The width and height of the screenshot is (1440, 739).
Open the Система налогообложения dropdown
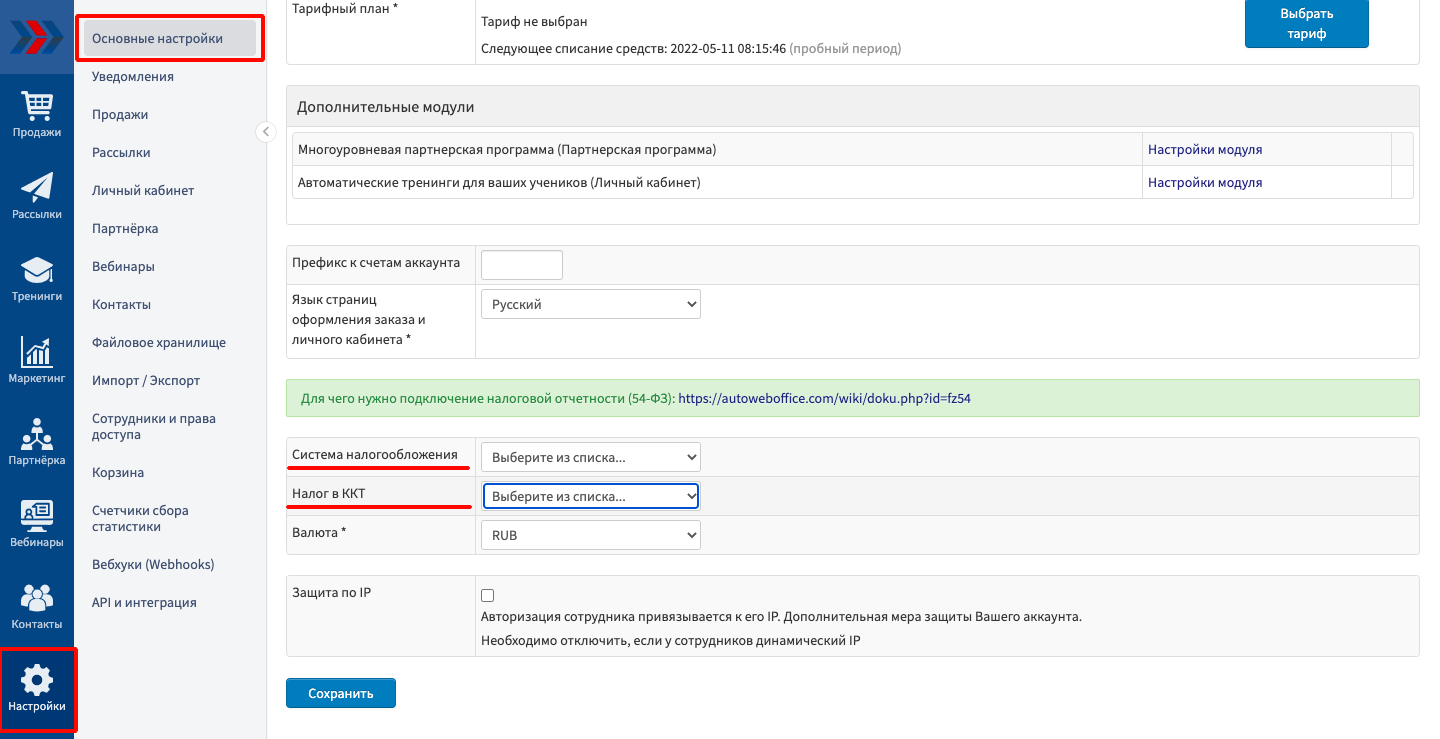[x=590, y=457]
